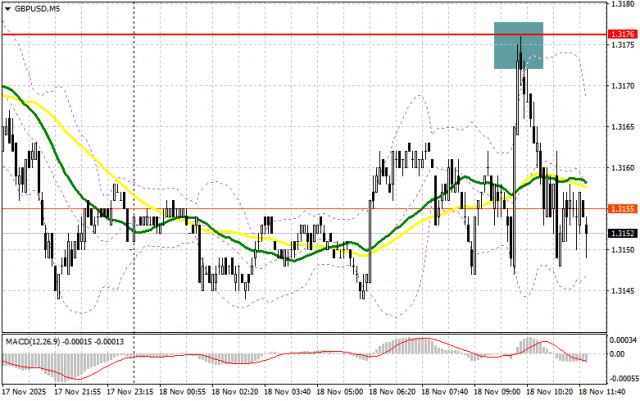Select the GBPUSD,M5 chart title
640x401 pixels.
coord(37,9)
